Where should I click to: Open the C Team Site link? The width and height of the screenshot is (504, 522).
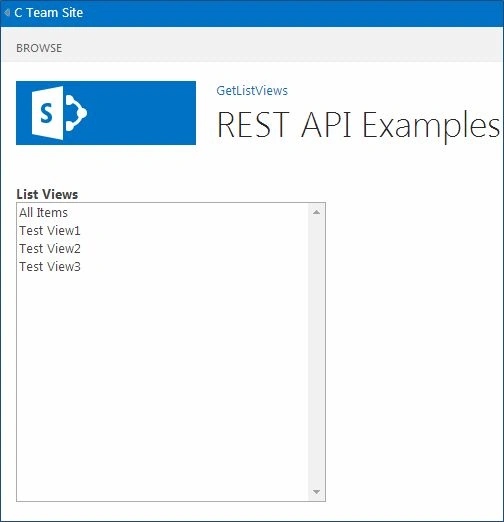48,13
